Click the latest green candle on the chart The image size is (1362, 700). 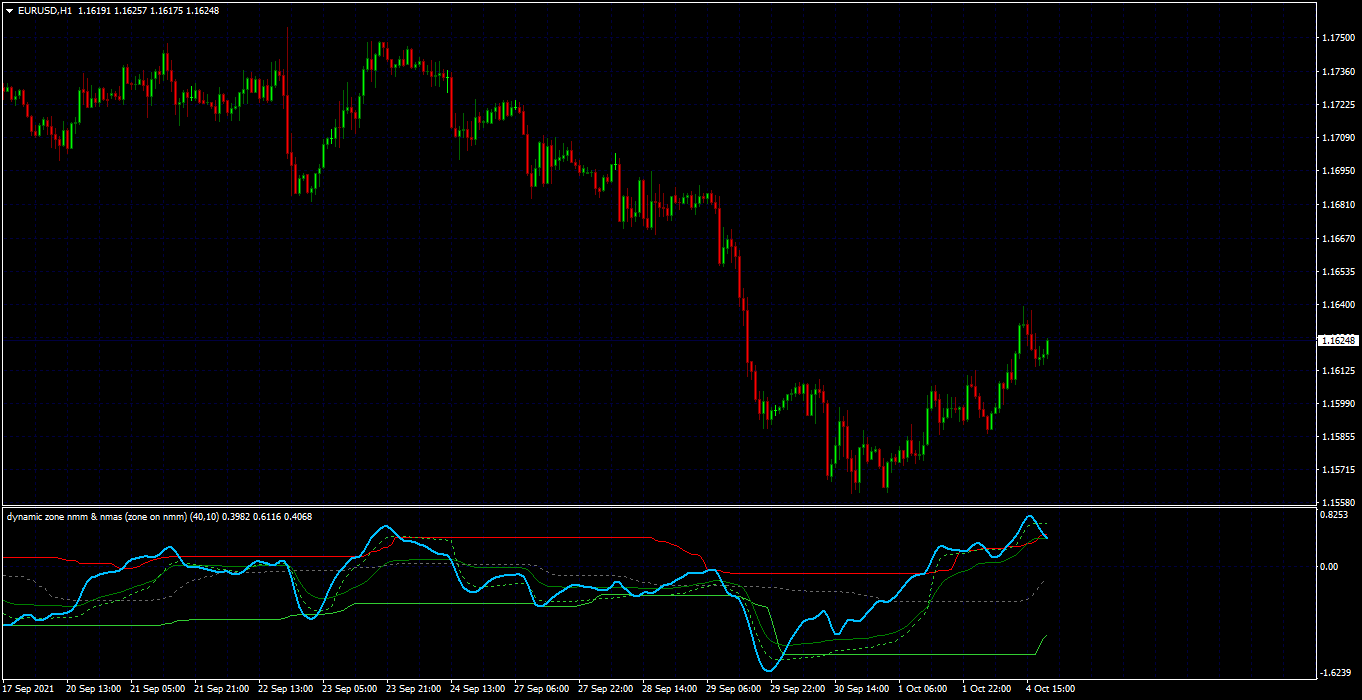[x=1047, y=348]
